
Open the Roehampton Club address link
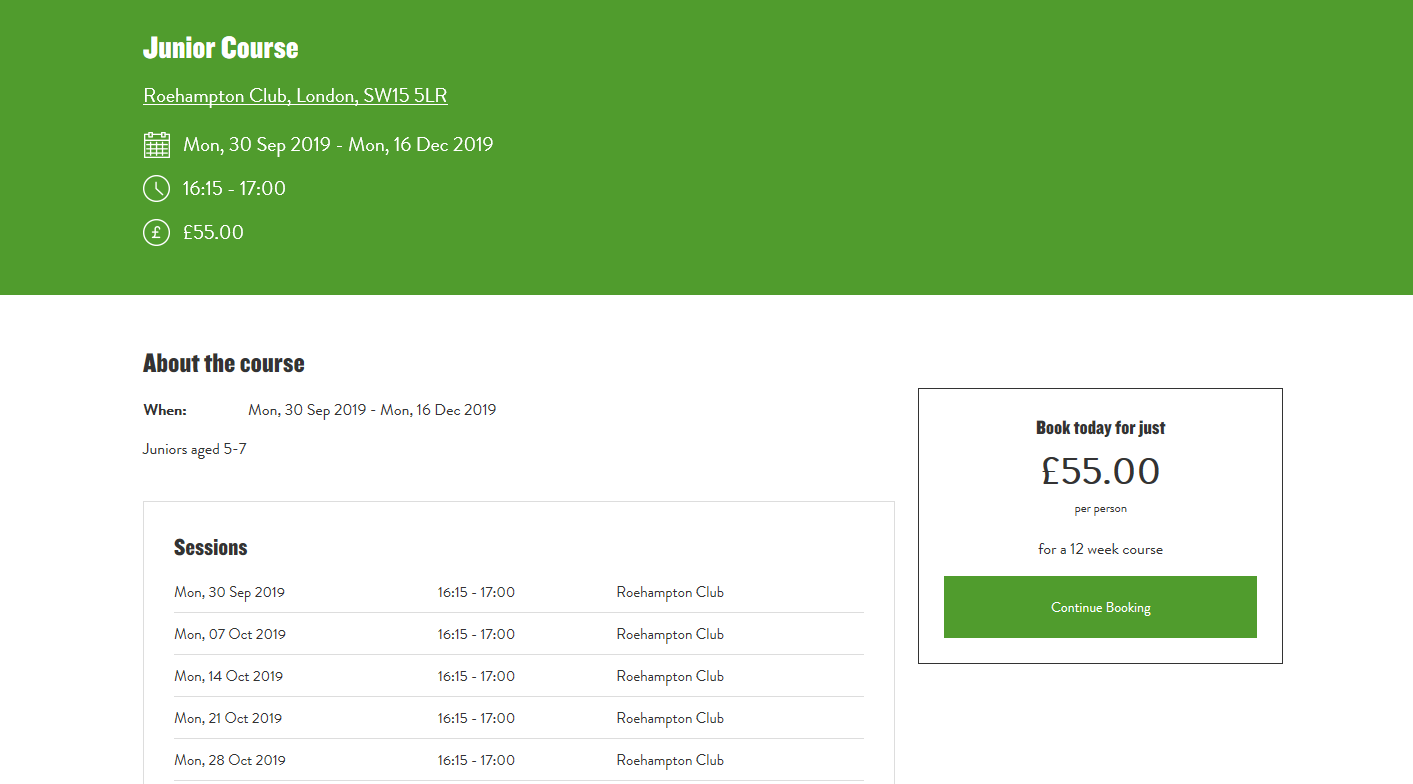pyautogui.click(x=295, y=96)
